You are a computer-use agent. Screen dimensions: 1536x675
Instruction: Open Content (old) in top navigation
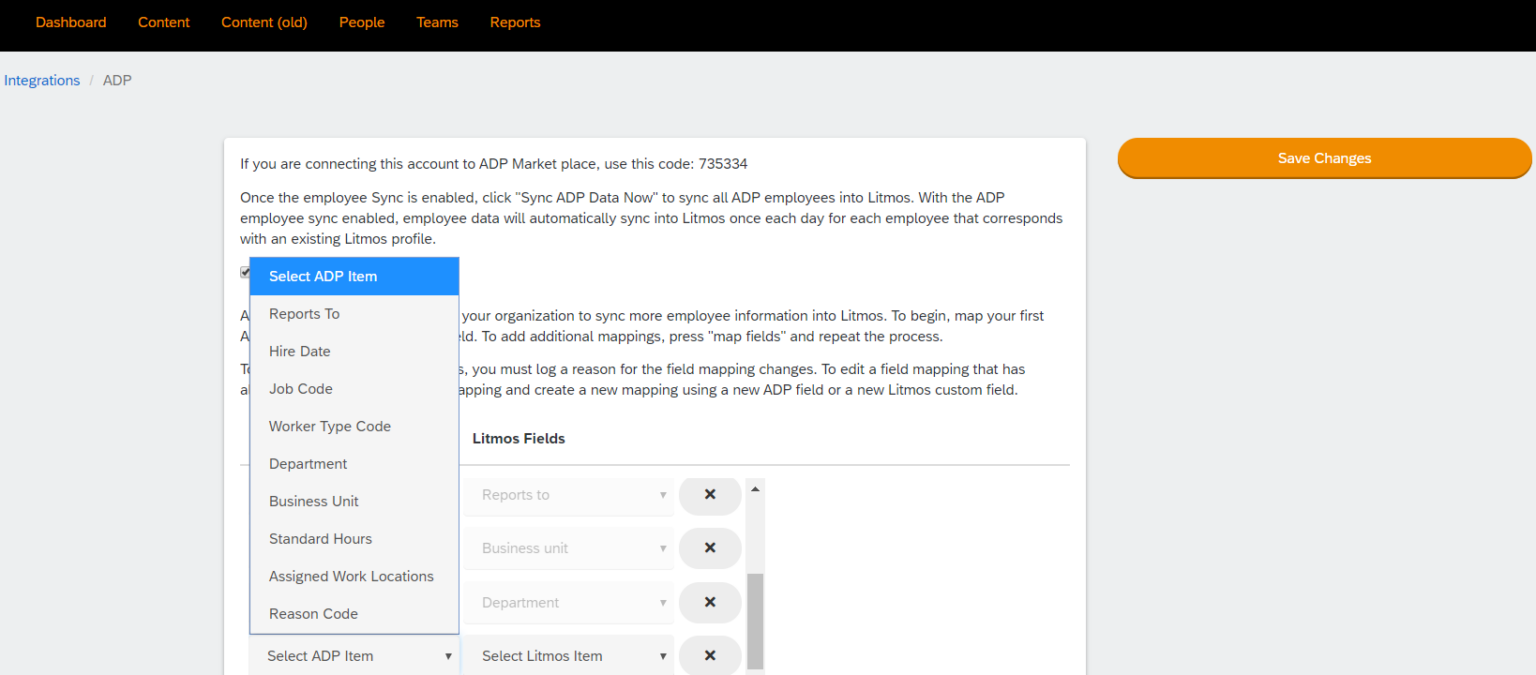point(264,22)
